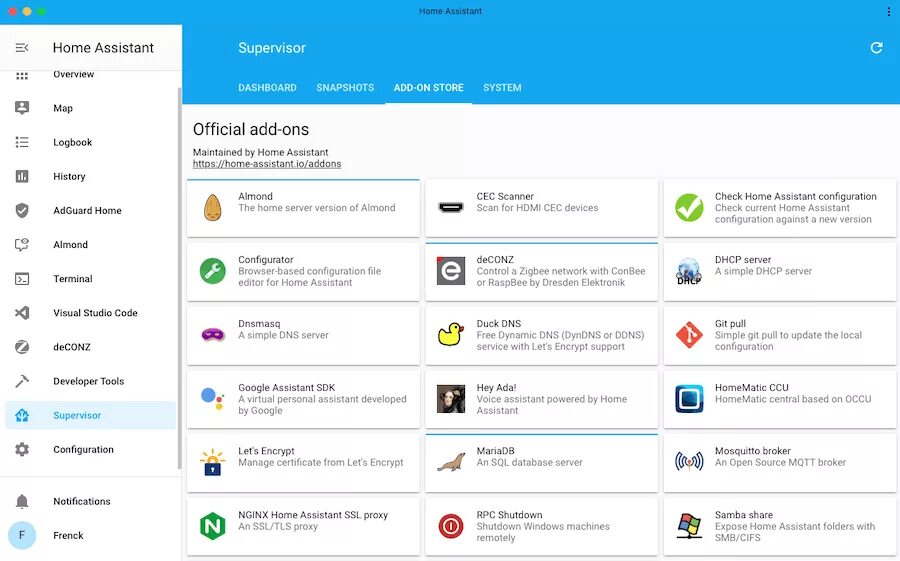This screenshot has height=561, width=900.
Task: Reload the add-on store with refresh icon
Action: point(876,48)
